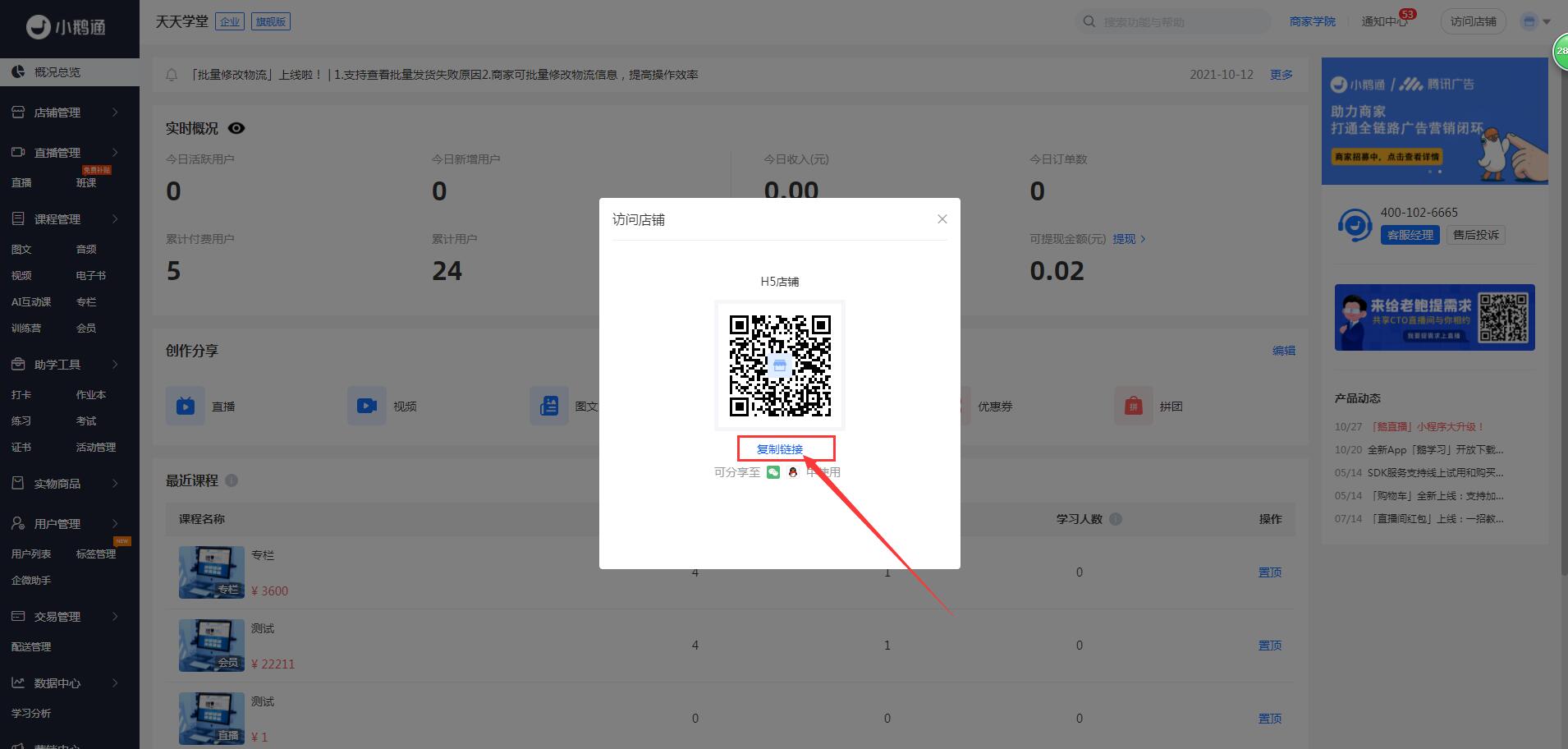Click the customer service headset icon
The width and height of the screenshot is (1568, 749).
coord(1355,224)
